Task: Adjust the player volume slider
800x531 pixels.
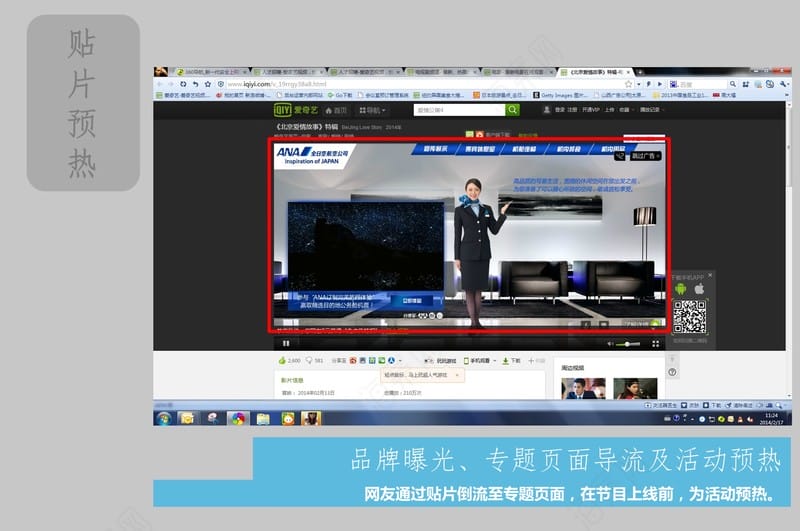Action: pos(628,344)
